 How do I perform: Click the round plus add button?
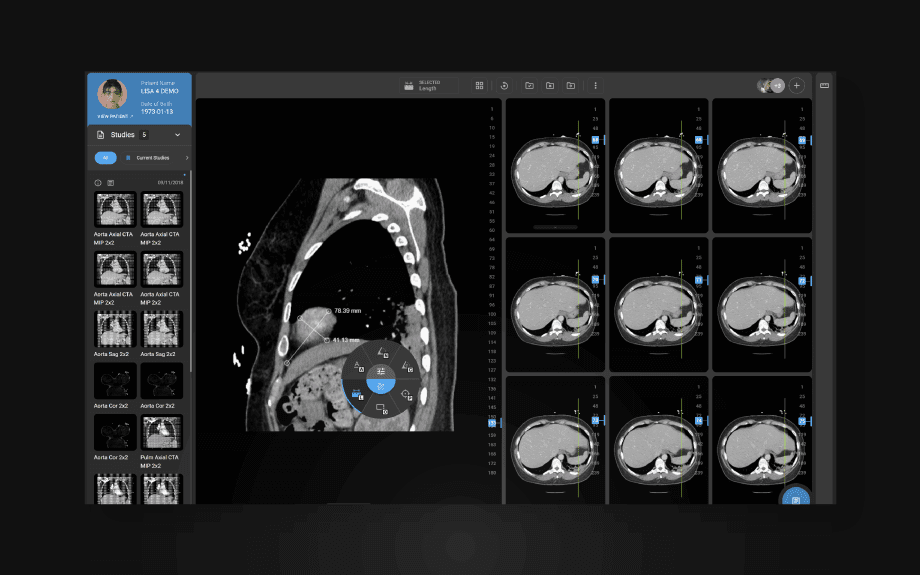tap(796, 86)
